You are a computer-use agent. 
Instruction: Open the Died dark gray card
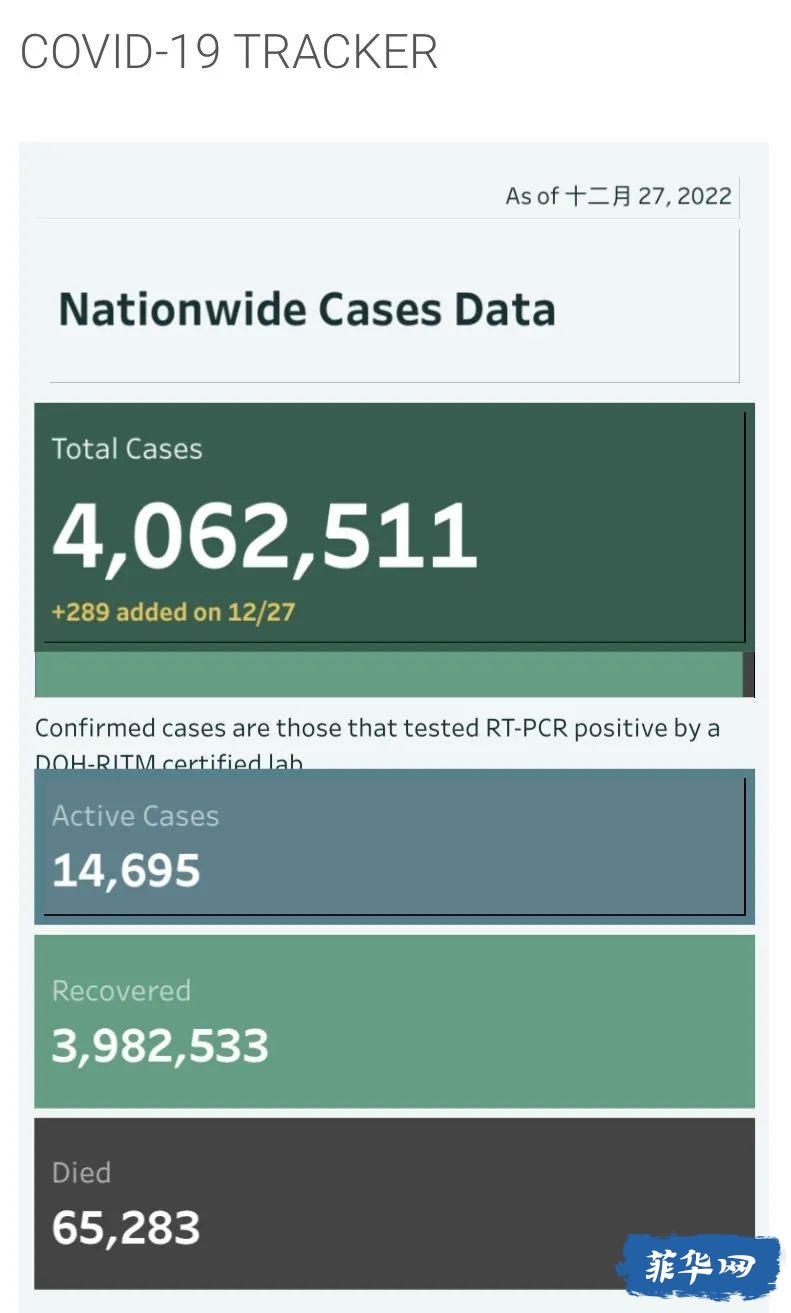pyautogui.click(x=394, y=1203)
